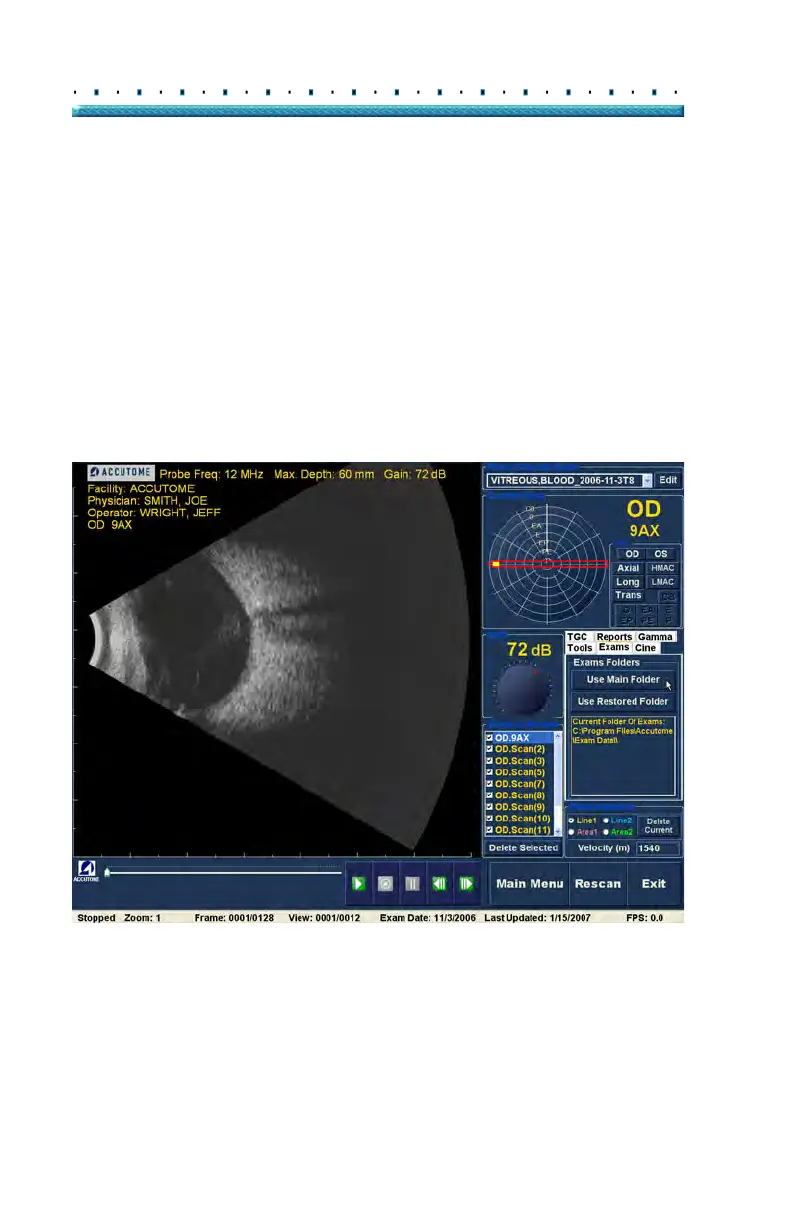
Task: Click the red probe line on the polar diagram
Action: coord(548,565)
